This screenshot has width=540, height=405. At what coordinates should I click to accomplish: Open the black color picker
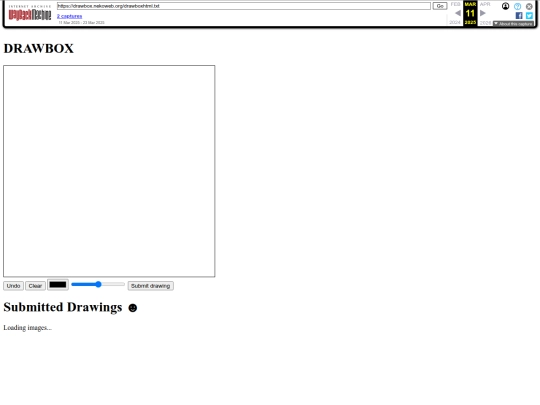58,285
